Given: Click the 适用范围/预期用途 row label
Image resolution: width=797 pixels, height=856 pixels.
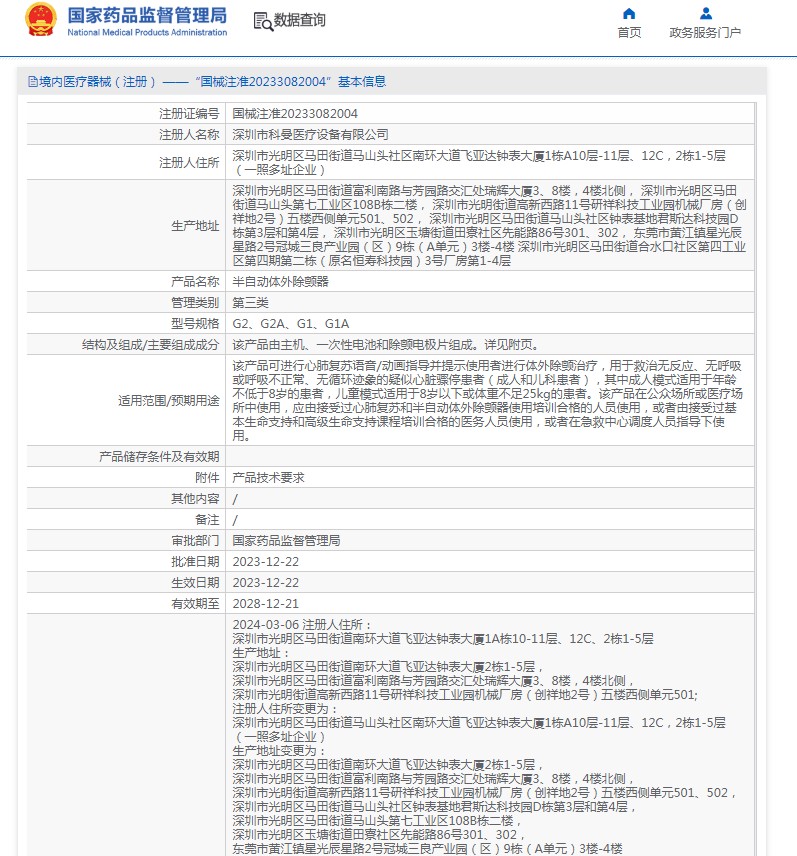Looking at the screenshot, I should point(168,401).
